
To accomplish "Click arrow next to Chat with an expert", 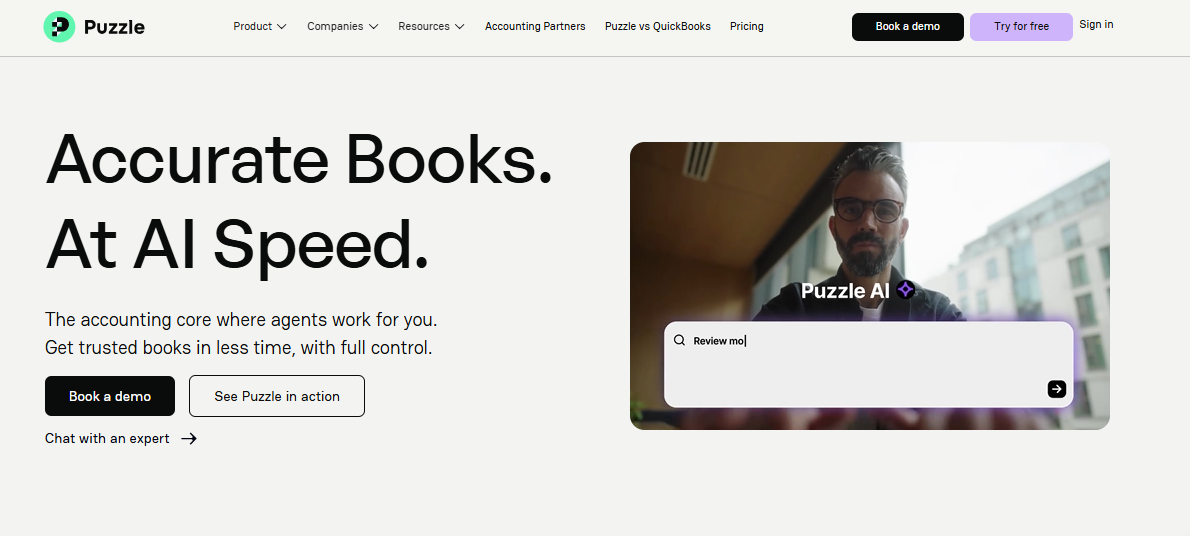I will [189, 438].
